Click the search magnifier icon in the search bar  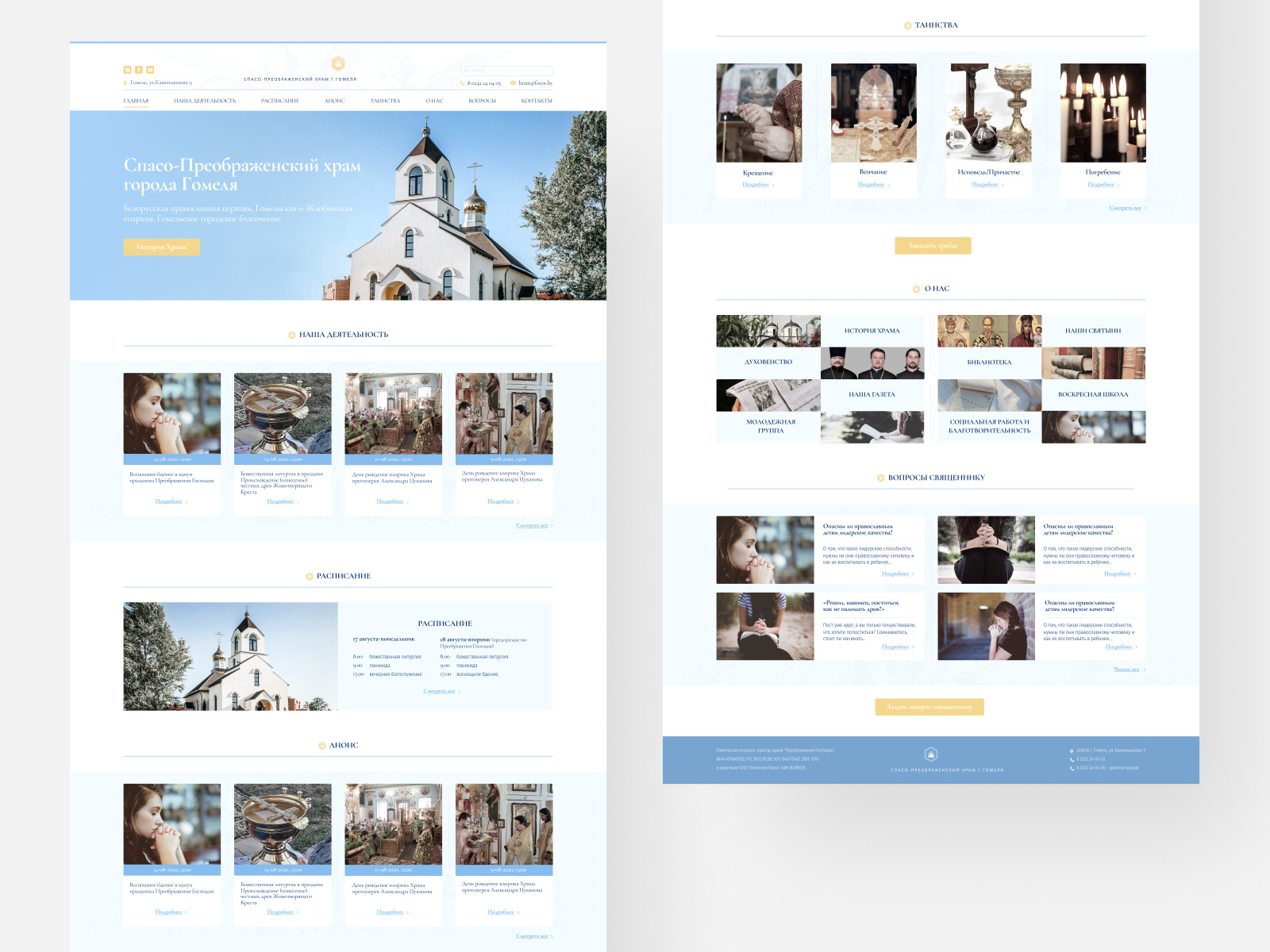point(467,70)
